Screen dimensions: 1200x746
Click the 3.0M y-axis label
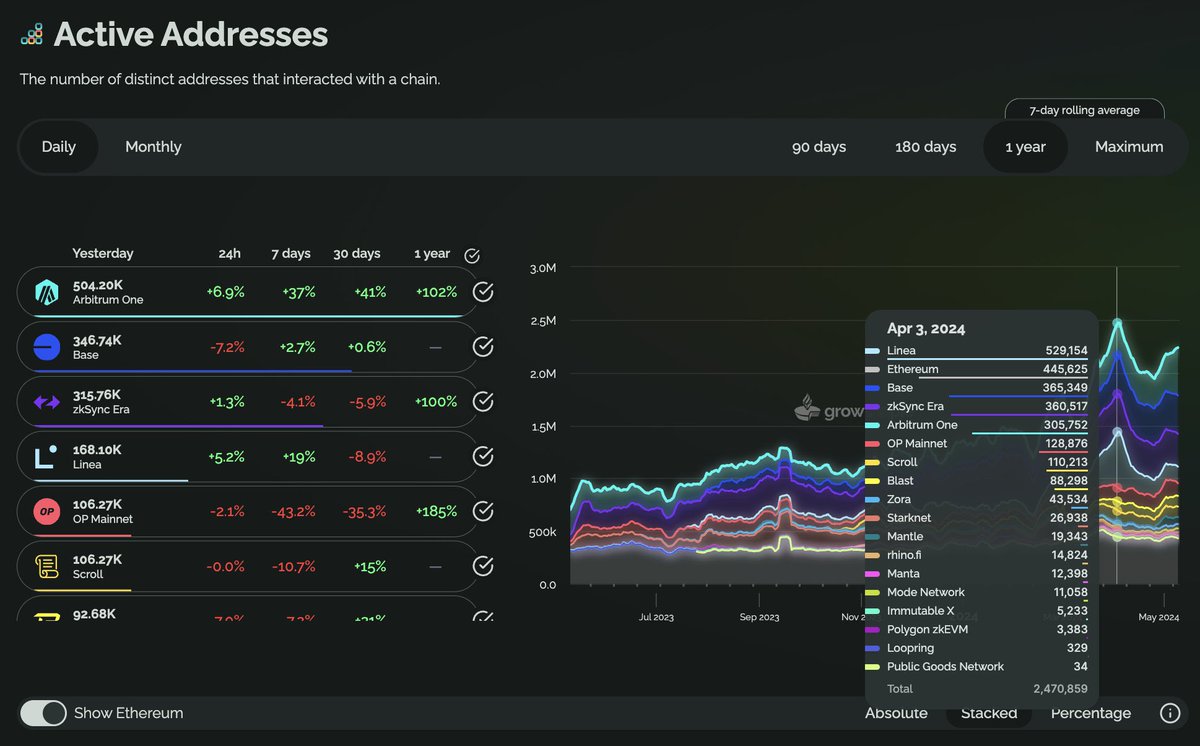coord(543,268)
